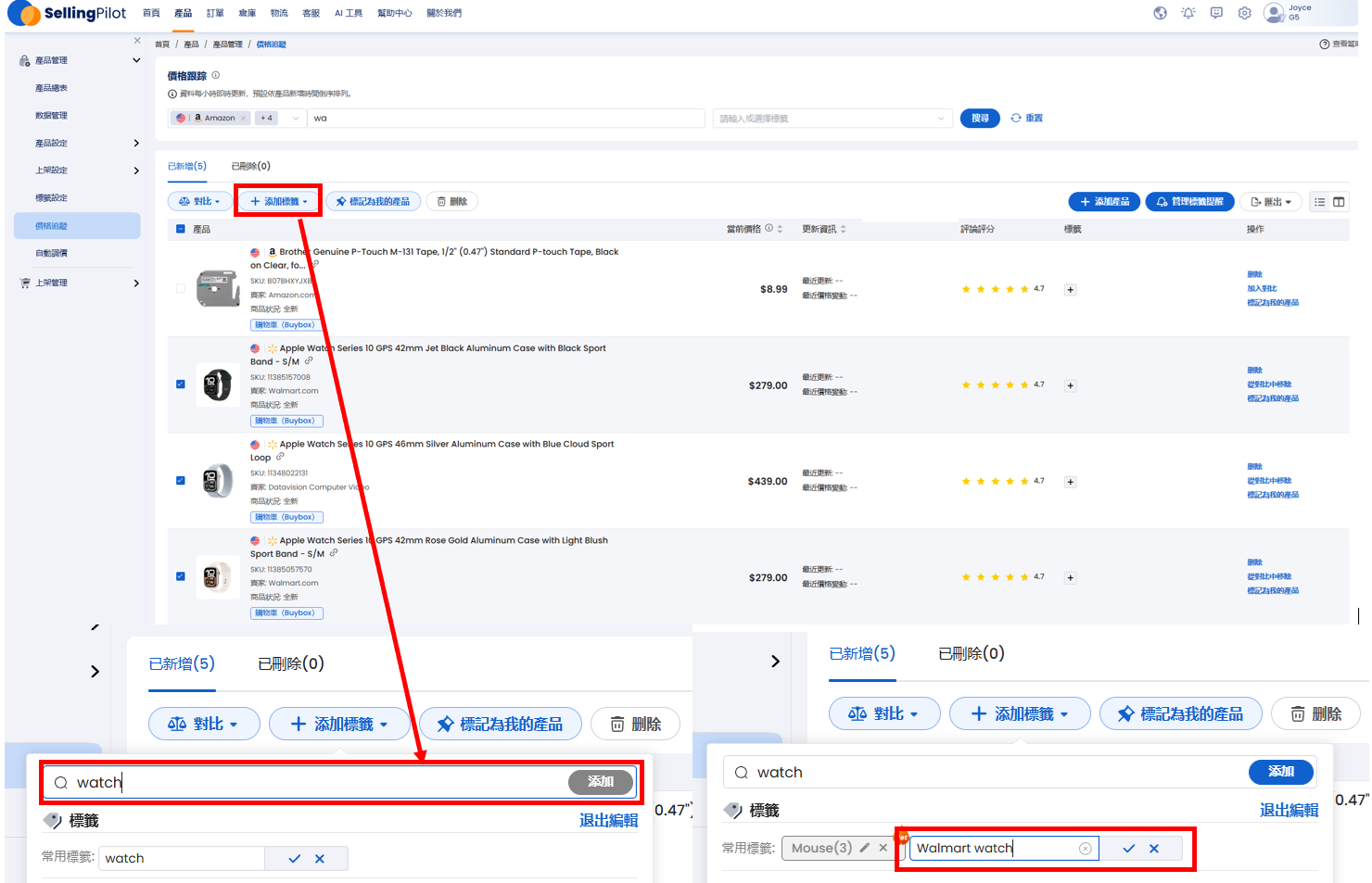Confirm the watch tag with the checkmark
The width and height of the screenshot is (1372, 883).
point(294,859)
